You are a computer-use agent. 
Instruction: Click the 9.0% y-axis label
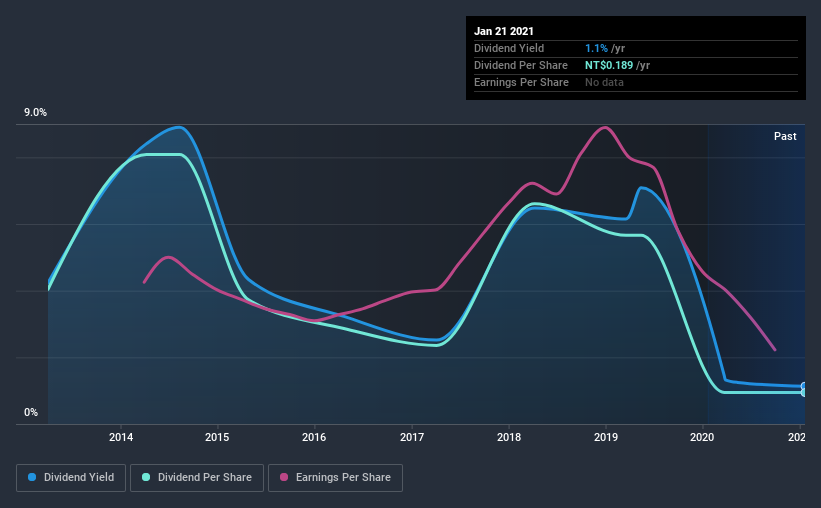point(35,113)
